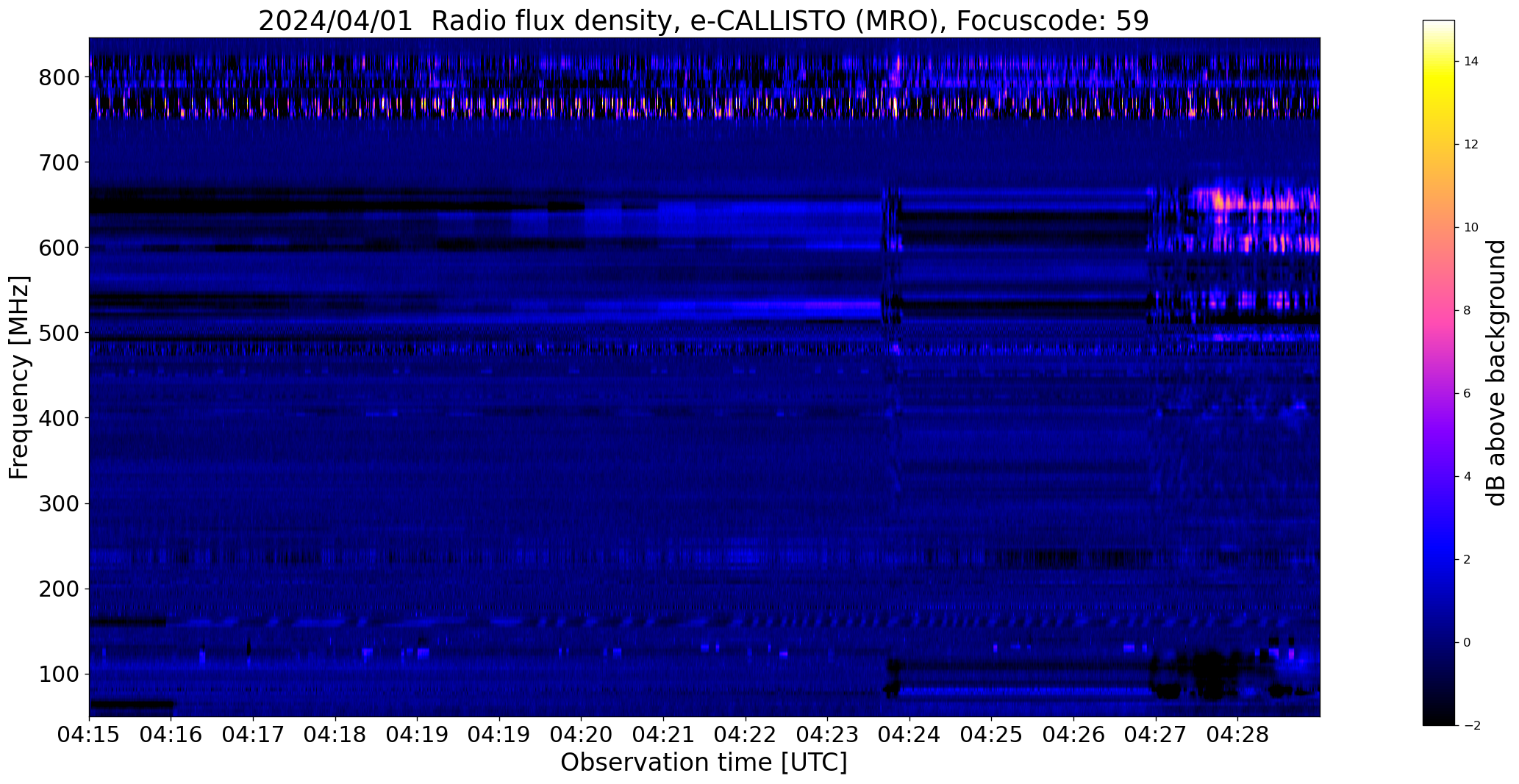The height and width of the screenshot is (784, 1519).
Task: Click the 800 frequency tick label
Action: tap(60, 77)
